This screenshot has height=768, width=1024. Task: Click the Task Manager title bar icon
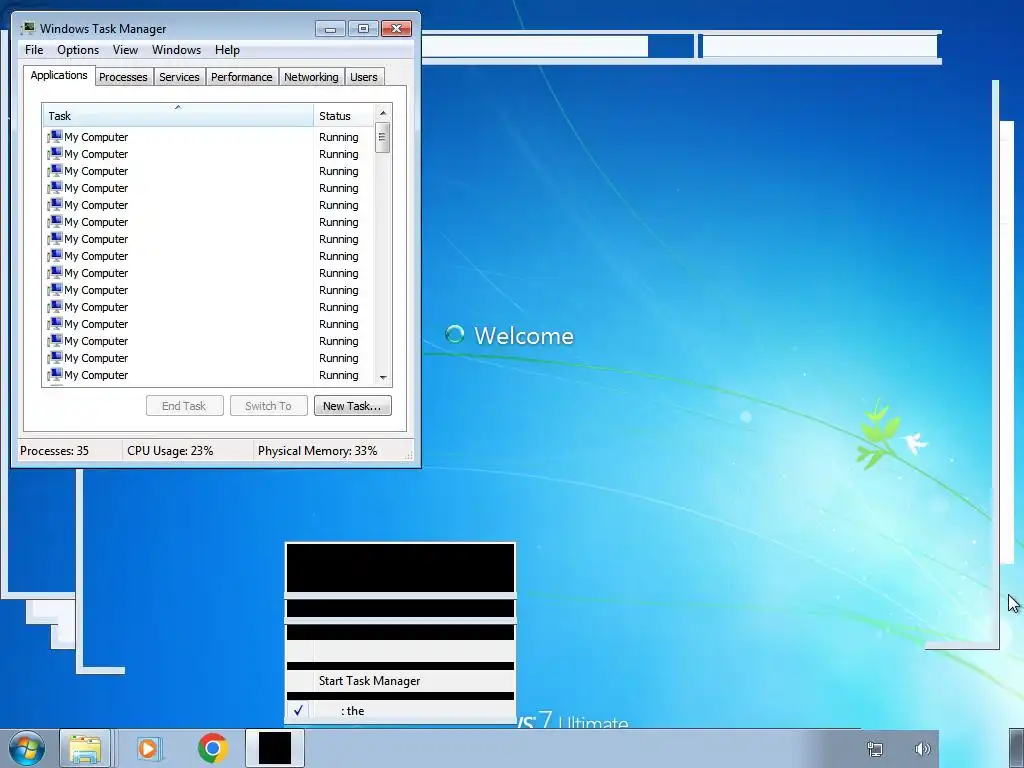[28, 28]
